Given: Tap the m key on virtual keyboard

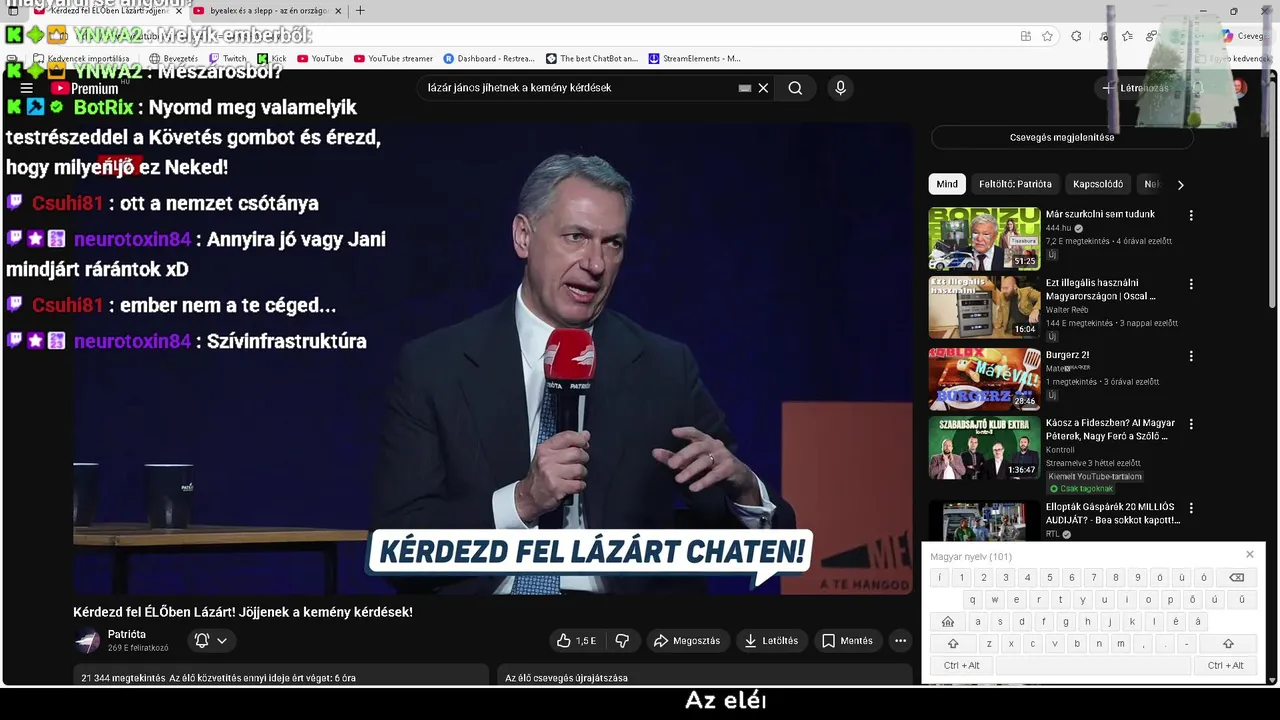Looking at the screenshot, I should (1121, 644).
